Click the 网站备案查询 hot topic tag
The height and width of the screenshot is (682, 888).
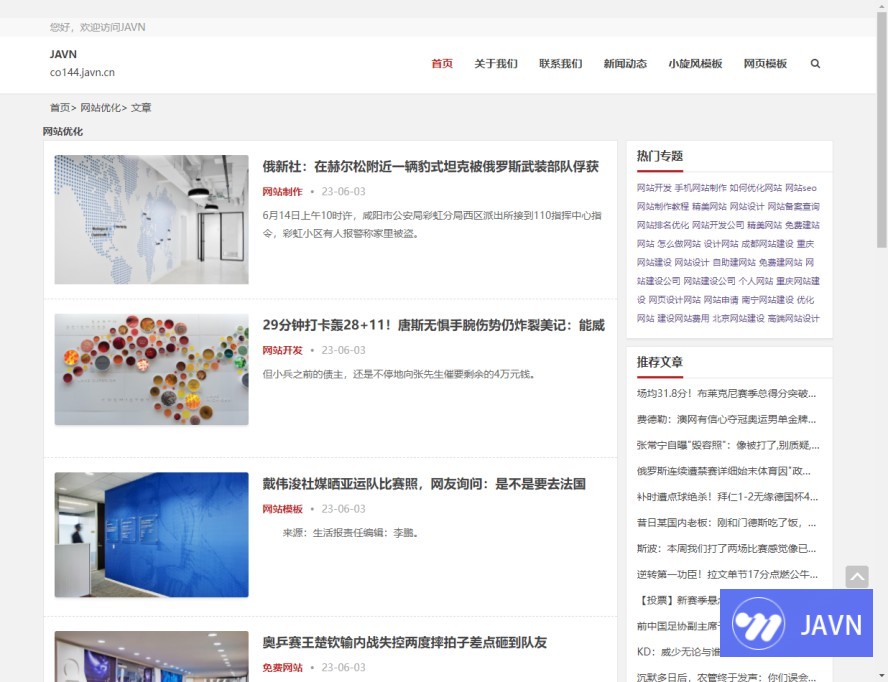coord(793,206)
